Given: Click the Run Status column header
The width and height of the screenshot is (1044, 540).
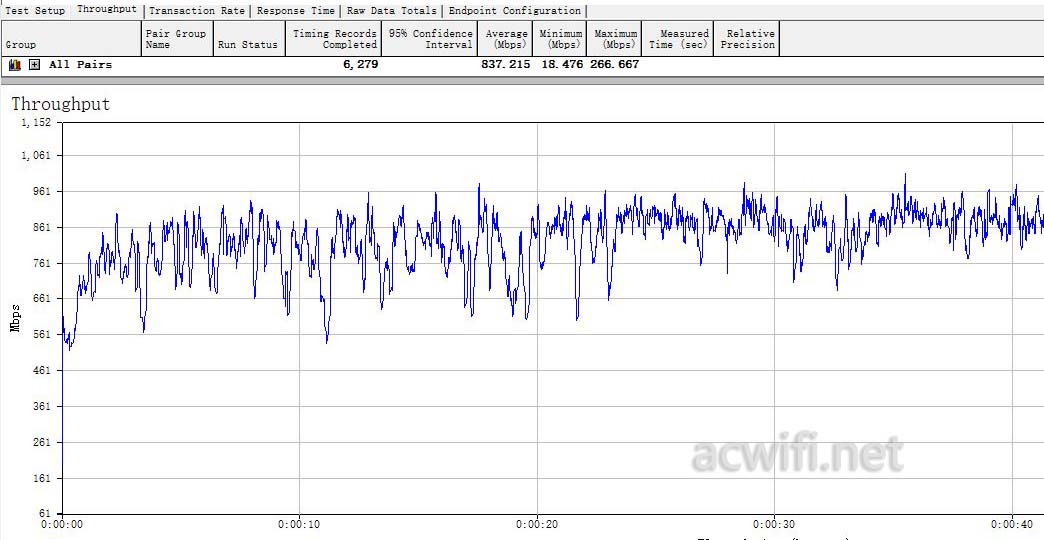Looking at the screenshot, I should click(249, 39).
